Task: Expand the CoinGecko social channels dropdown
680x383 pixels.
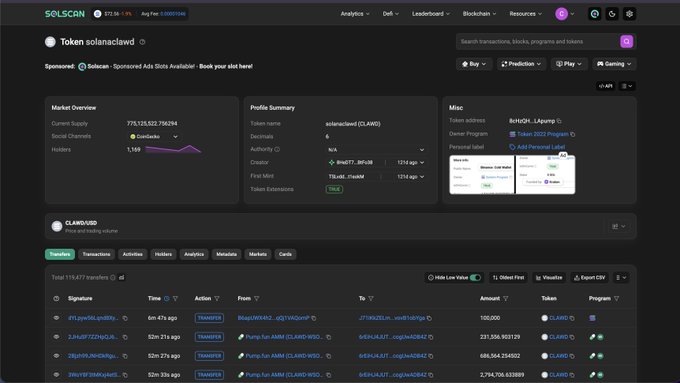Action: [153, 137]
